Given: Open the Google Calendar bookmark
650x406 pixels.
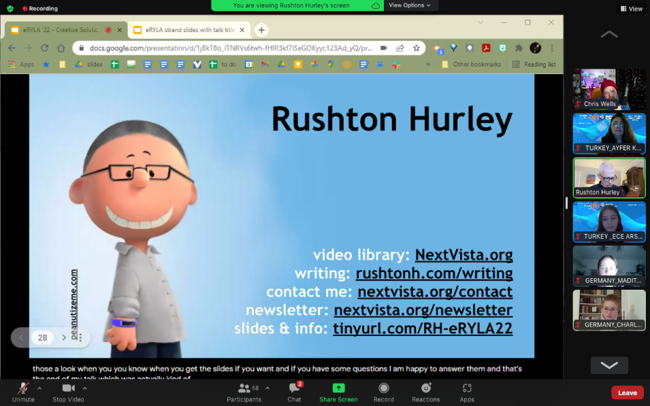Looking at the screenshot, I should click(x=249, y=64).
